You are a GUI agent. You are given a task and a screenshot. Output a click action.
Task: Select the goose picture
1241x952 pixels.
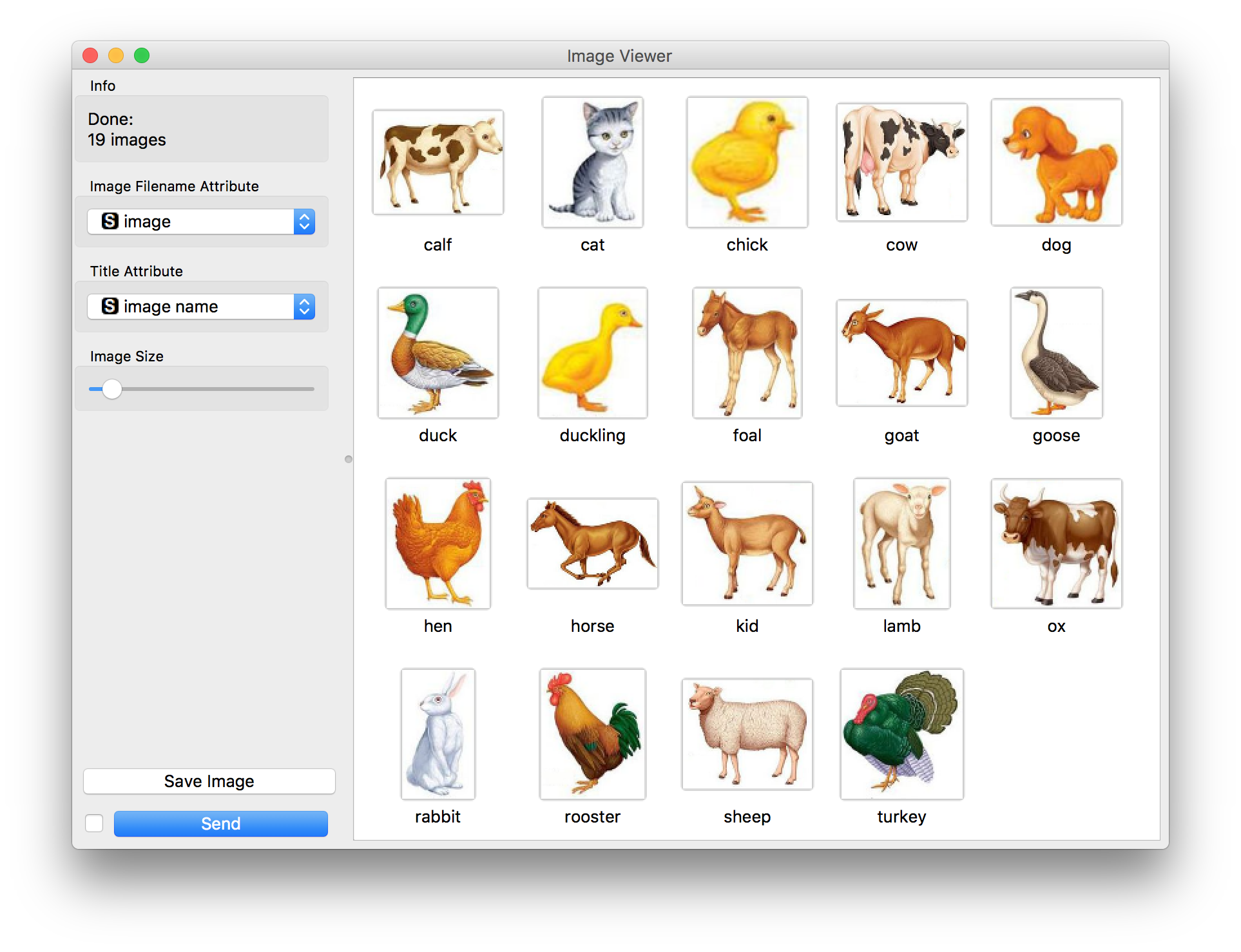click(x=1056, y=353)
